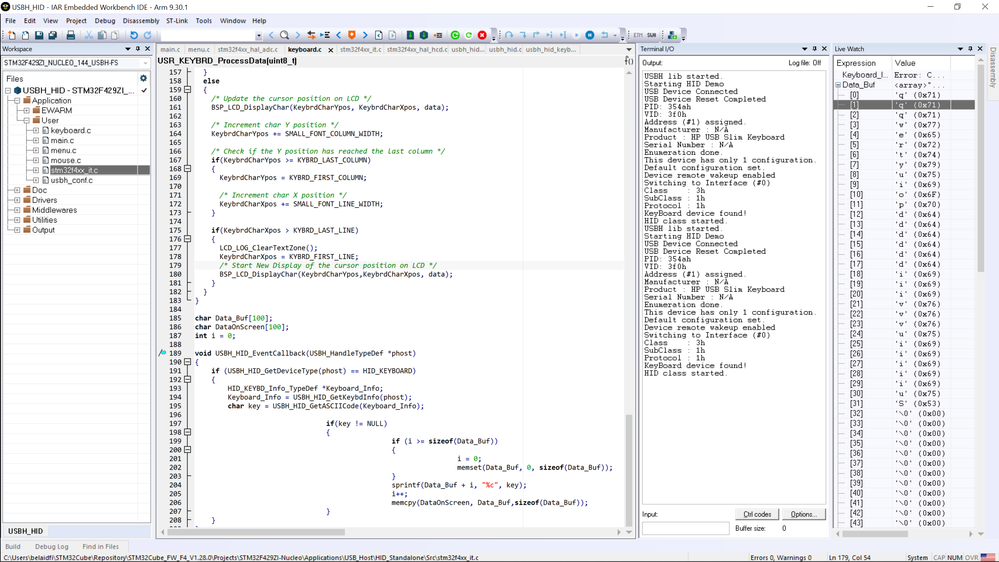
Task: Close the keyboard.c editor tab
Action: coord(331,50)
